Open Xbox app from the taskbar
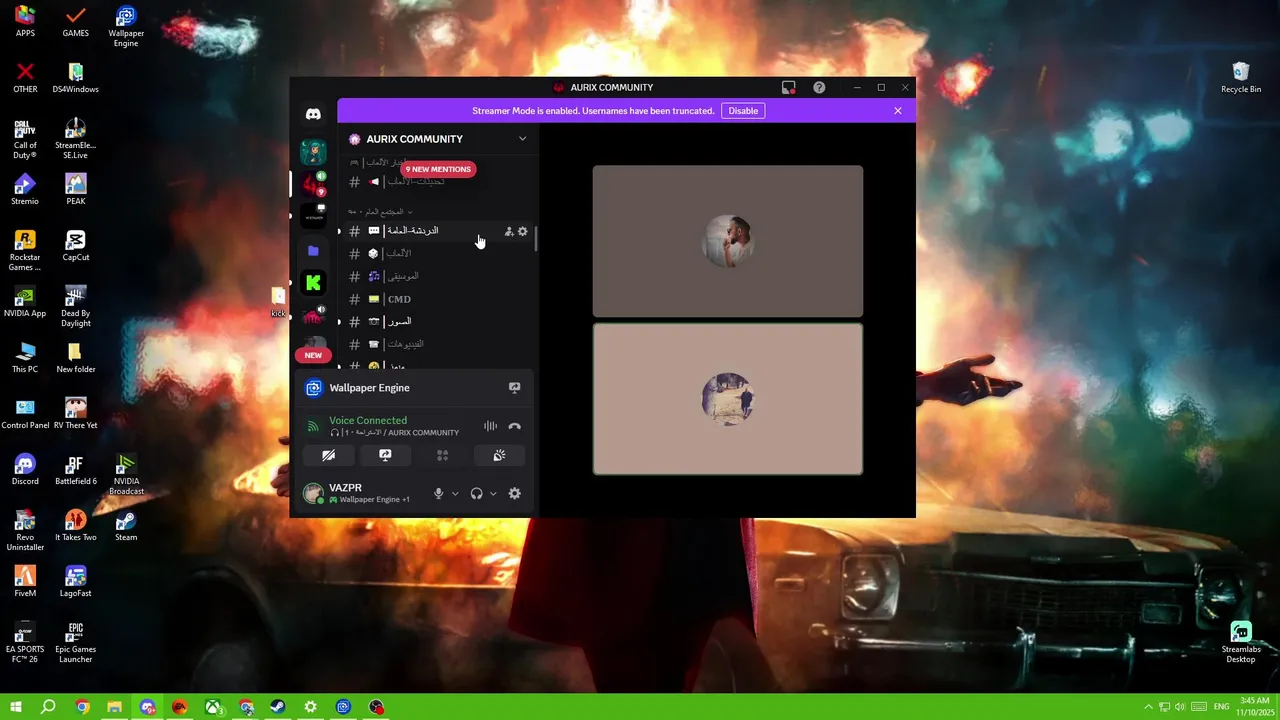The image size is (1280, 720). tap(213, 707)
